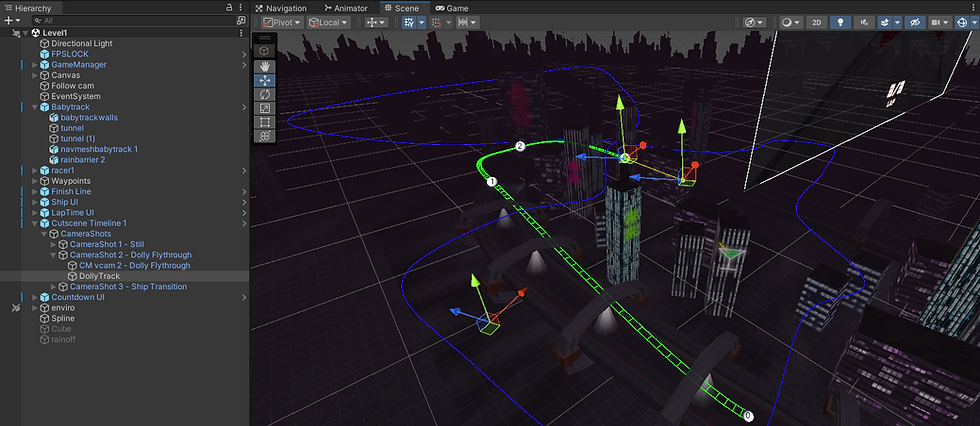The image size is (980, 426).
Task: Expand the enviro object
Action: [35, 308]
